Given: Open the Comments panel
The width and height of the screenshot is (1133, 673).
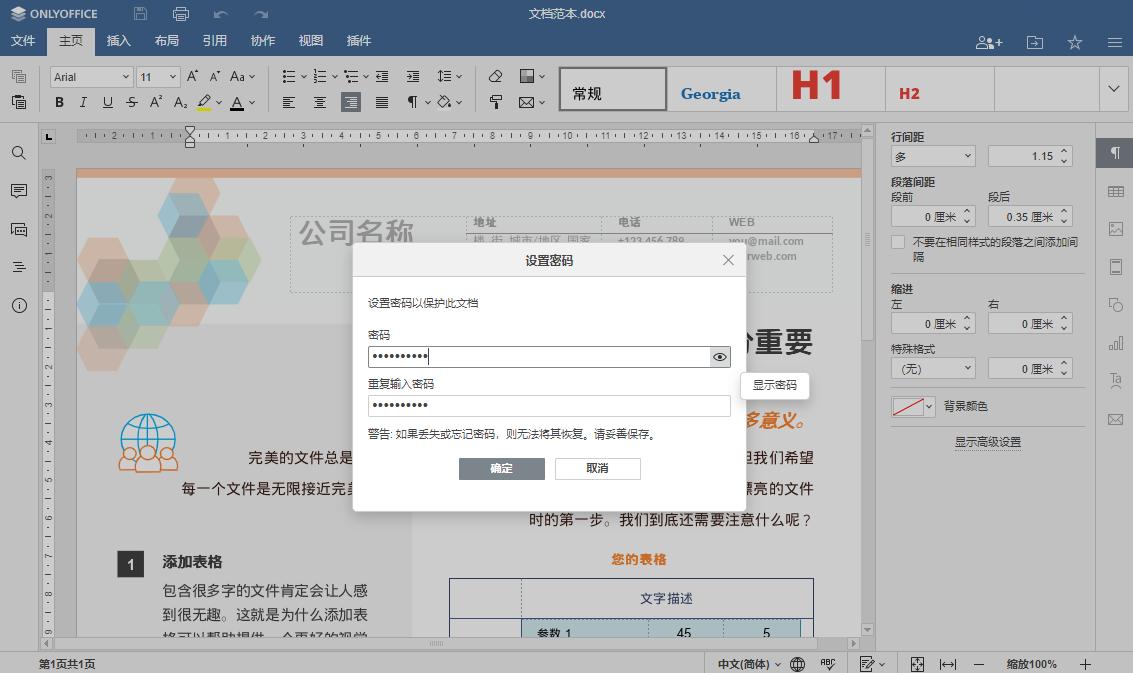Looking at the screenshot, I should [x=19, y=190].
